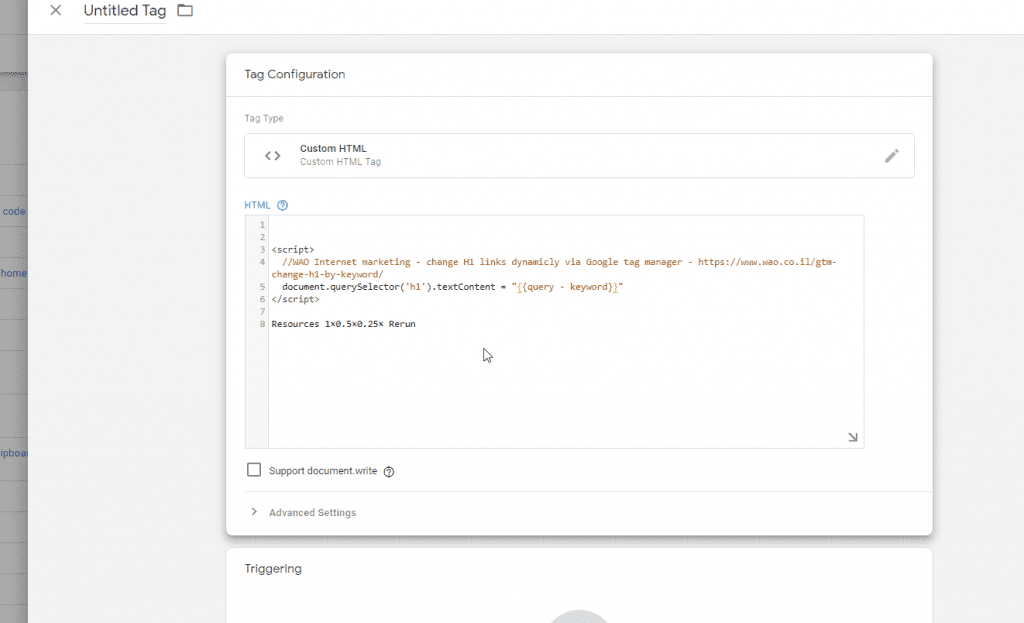The image size is (1024, 623).
Task: Click the Custom HTML code brackets icon
Action: [x=273, y=155]
